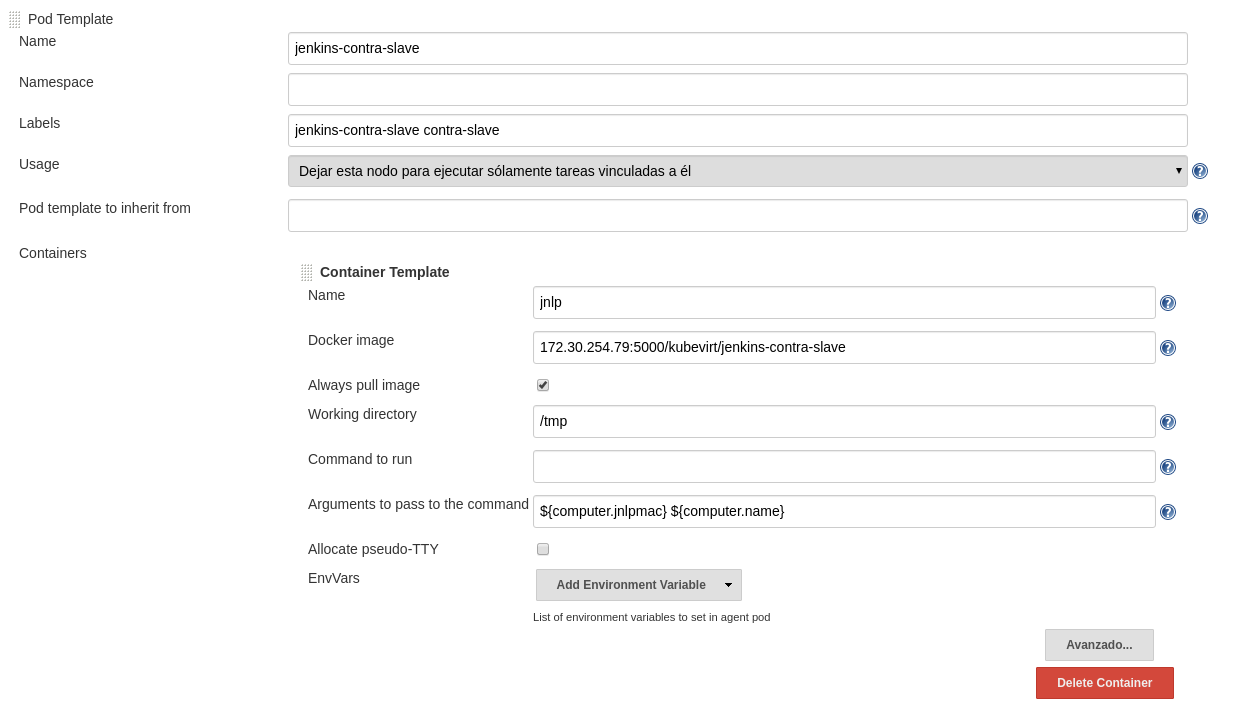
Task: Enable Allocate pseudo-TTY
Action: [542, 548]
